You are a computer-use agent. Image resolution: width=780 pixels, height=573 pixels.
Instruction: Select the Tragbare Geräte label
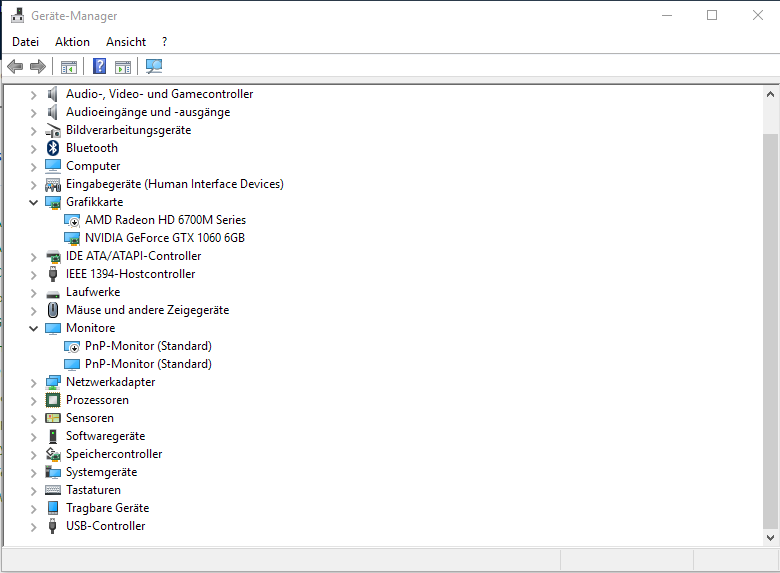[x=107, y=508]
